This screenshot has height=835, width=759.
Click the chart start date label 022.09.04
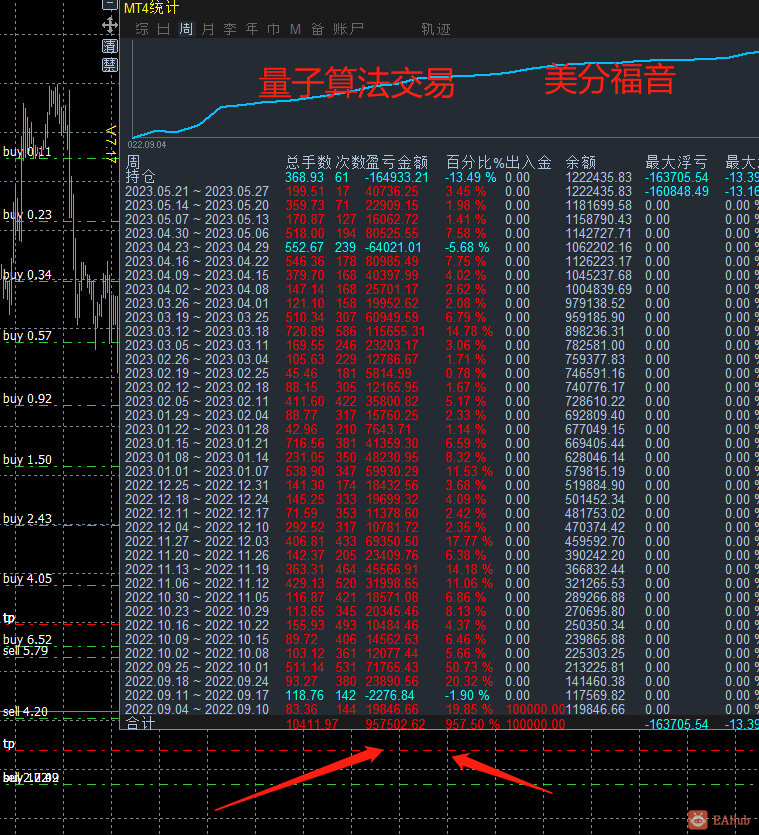[147, 145]
